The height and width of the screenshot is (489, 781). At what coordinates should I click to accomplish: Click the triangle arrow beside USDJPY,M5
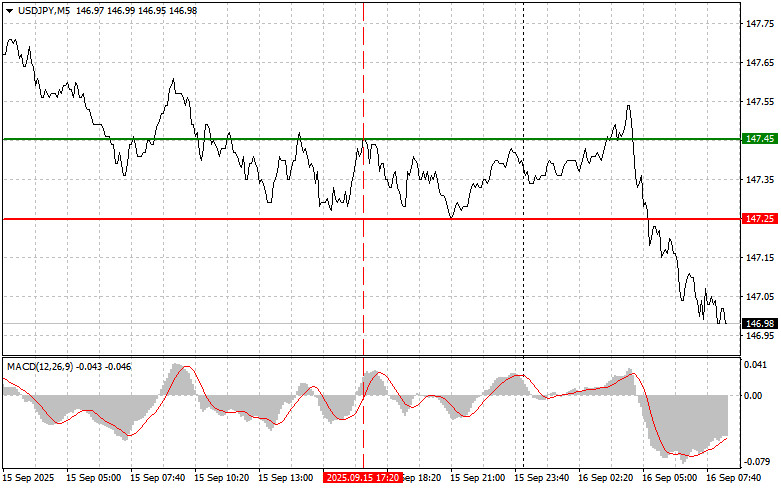coord(9,11)
